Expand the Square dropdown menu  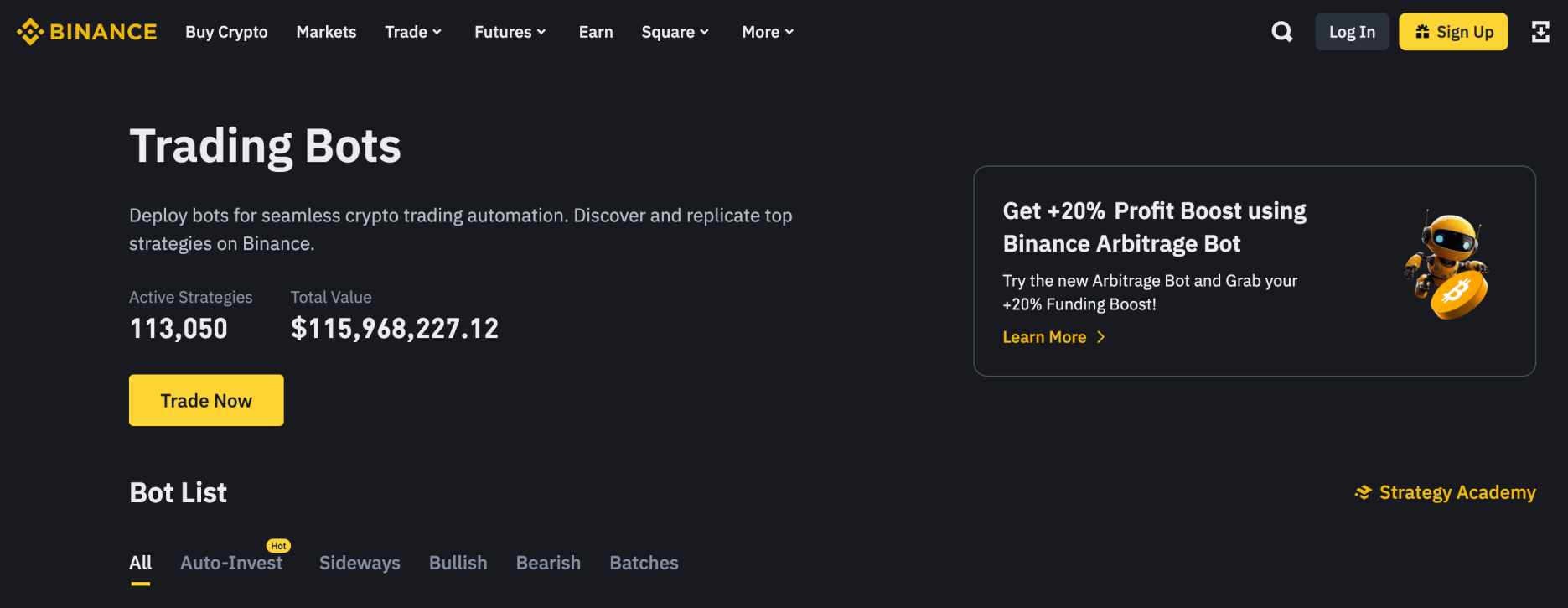click(675, 32)
